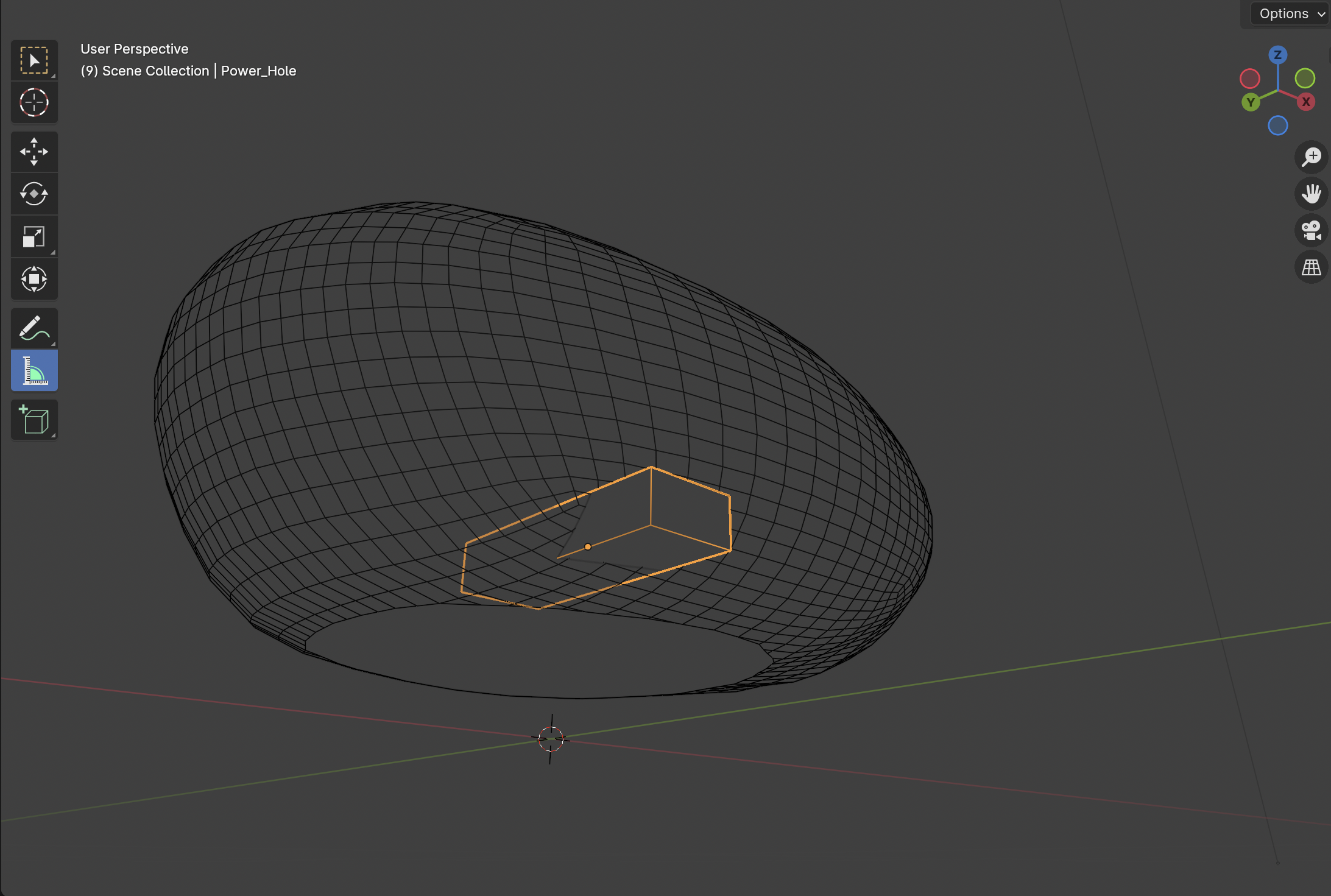Viewport: 1331px width, 896px height.
Task: Expand the Annotate tool group
Action: pyautogui.click(x=52, y=344)
